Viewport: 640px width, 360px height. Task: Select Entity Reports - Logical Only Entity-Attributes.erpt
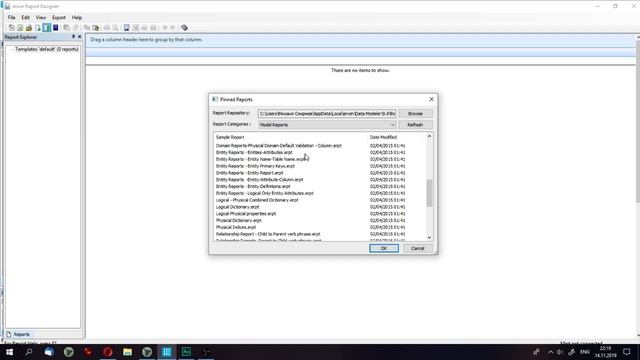pyautogui.click(x=265, y=193)
